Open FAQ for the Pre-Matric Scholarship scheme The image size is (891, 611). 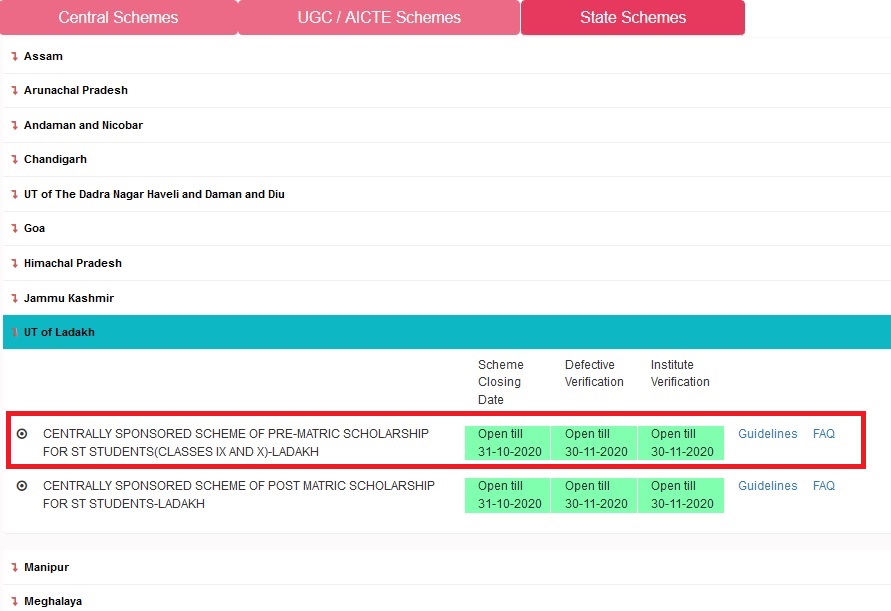point(824,434)
